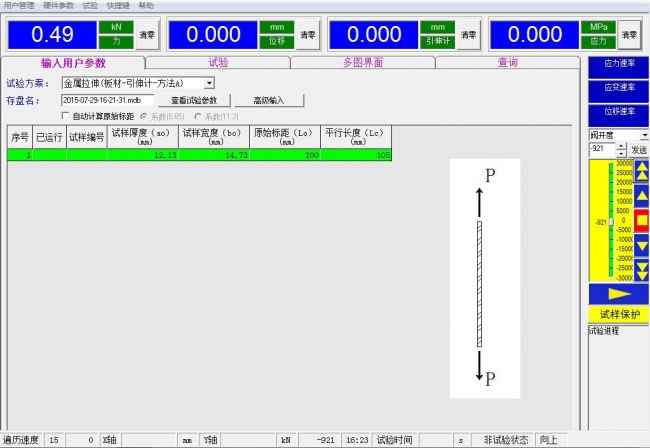Click the yellow play arrow start button
Viewport: 650px width, 448px height.
618,294
